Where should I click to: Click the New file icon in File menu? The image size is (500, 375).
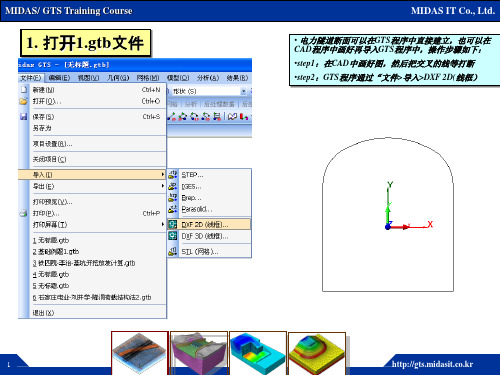(x=24, y=90)
